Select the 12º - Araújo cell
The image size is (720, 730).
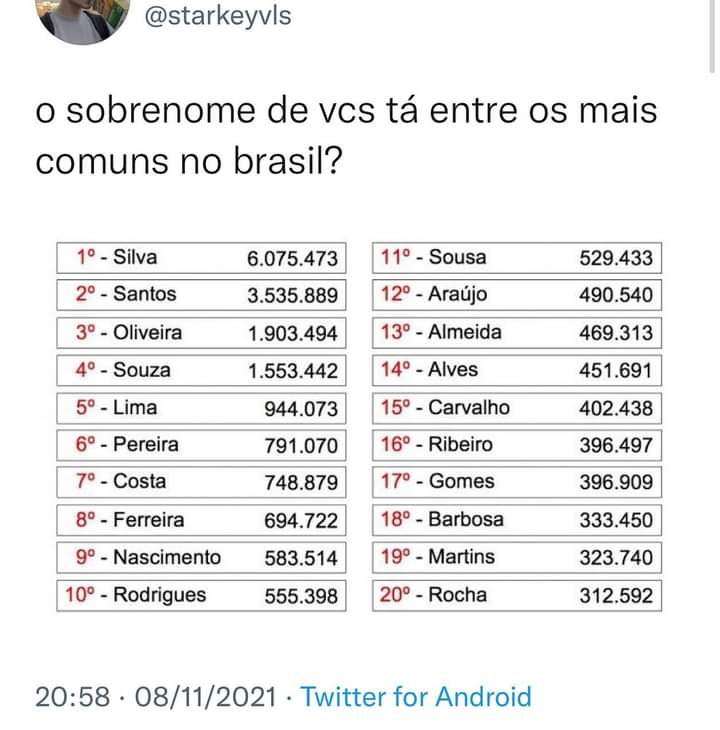pos(435,294)
